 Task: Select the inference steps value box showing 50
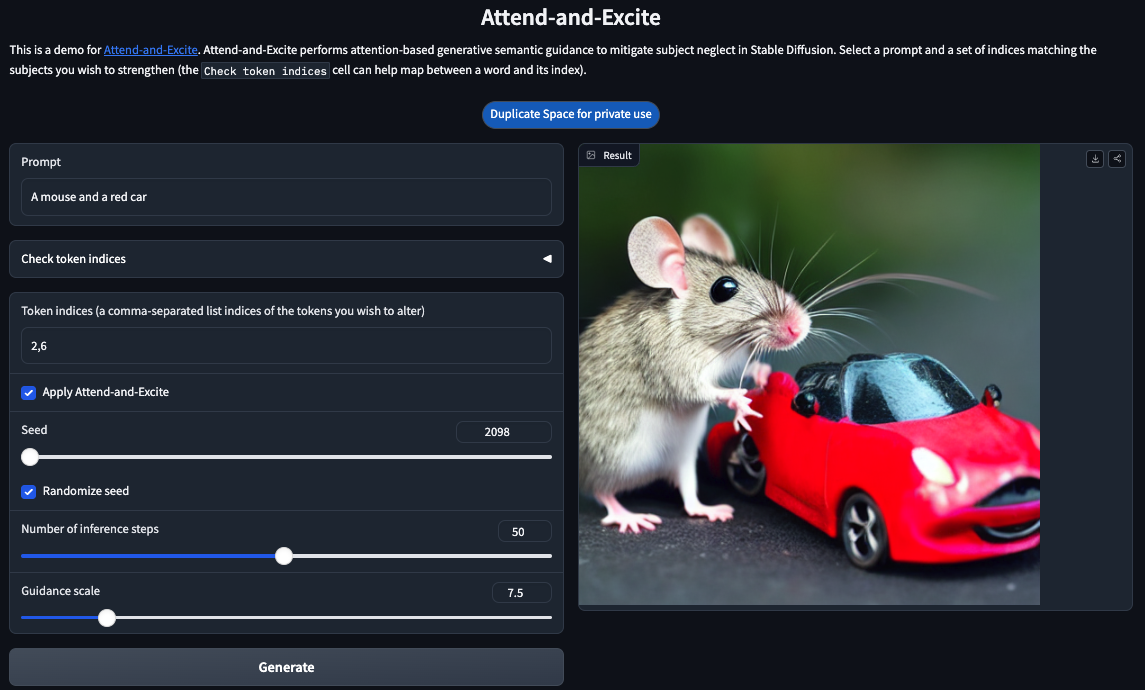pyautogui.click(x=524, y=532)
